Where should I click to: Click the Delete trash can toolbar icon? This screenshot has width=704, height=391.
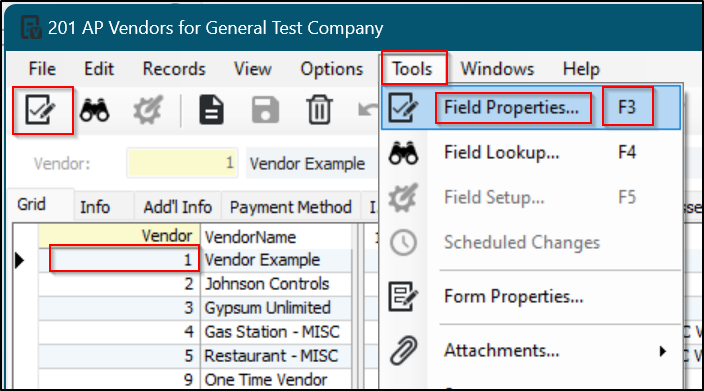pyautogui.click(x=319, y=110)
